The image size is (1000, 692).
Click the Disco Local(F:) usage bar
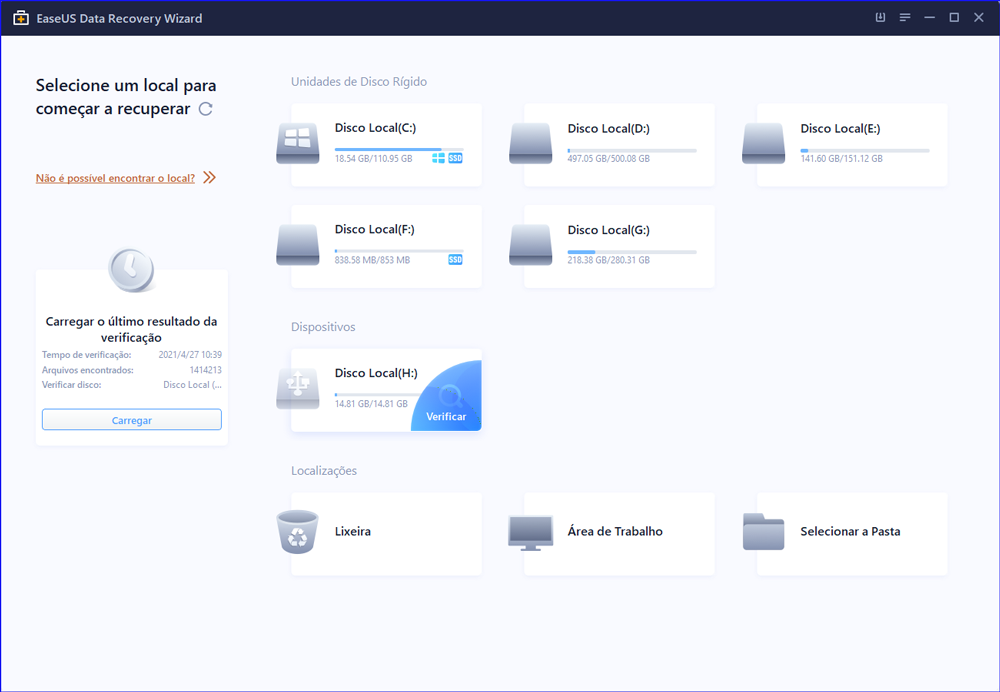(x=399, y=251)
